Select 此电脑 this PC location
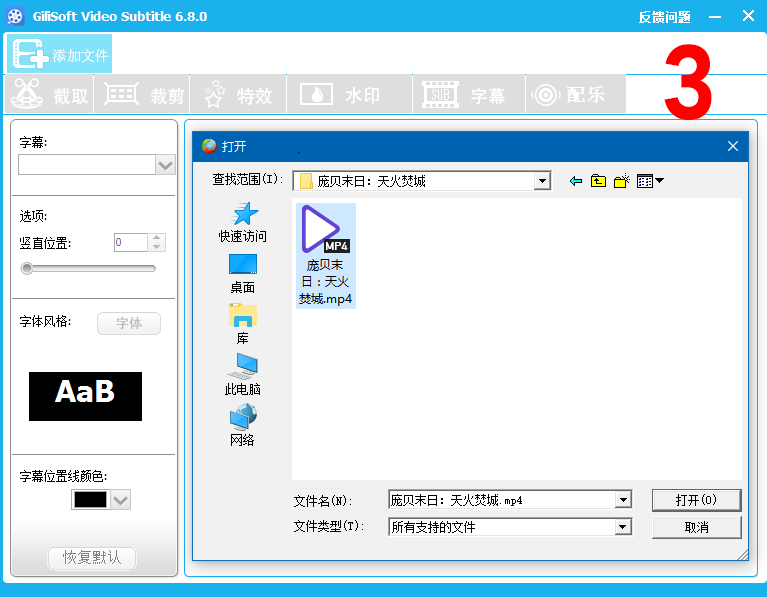 point(243,374)
